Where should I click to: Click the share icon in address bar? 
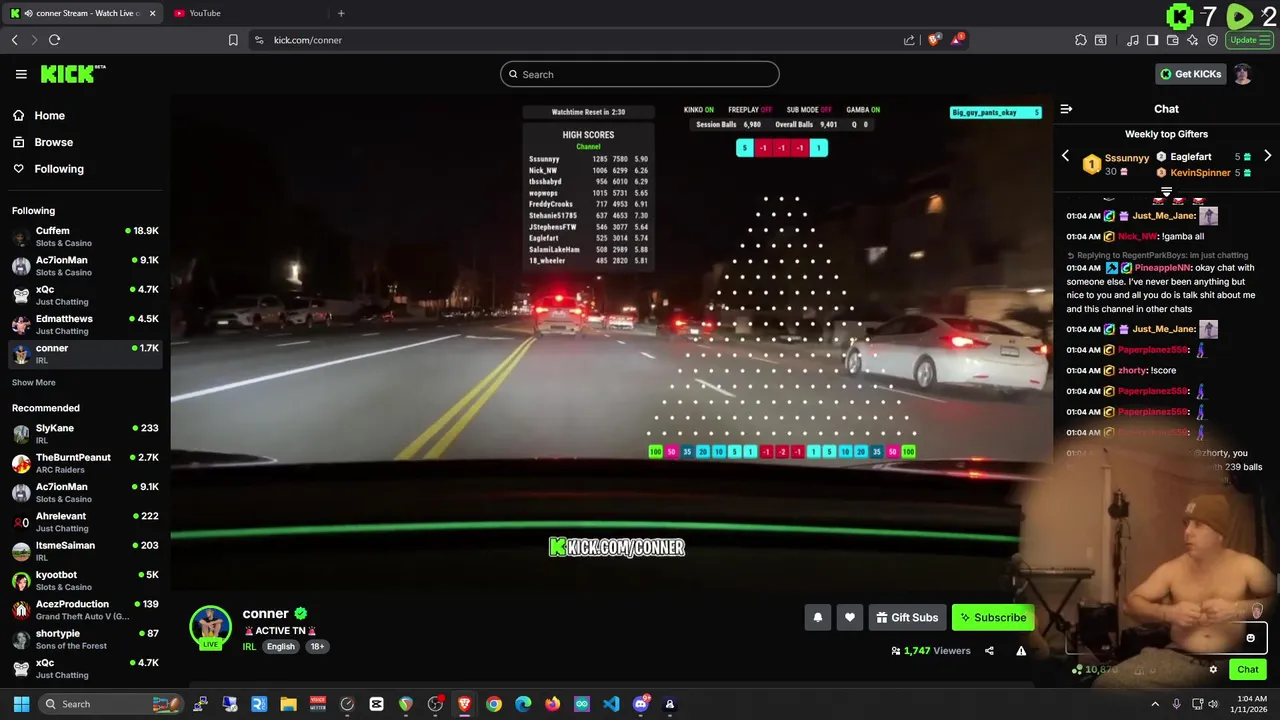909,40
